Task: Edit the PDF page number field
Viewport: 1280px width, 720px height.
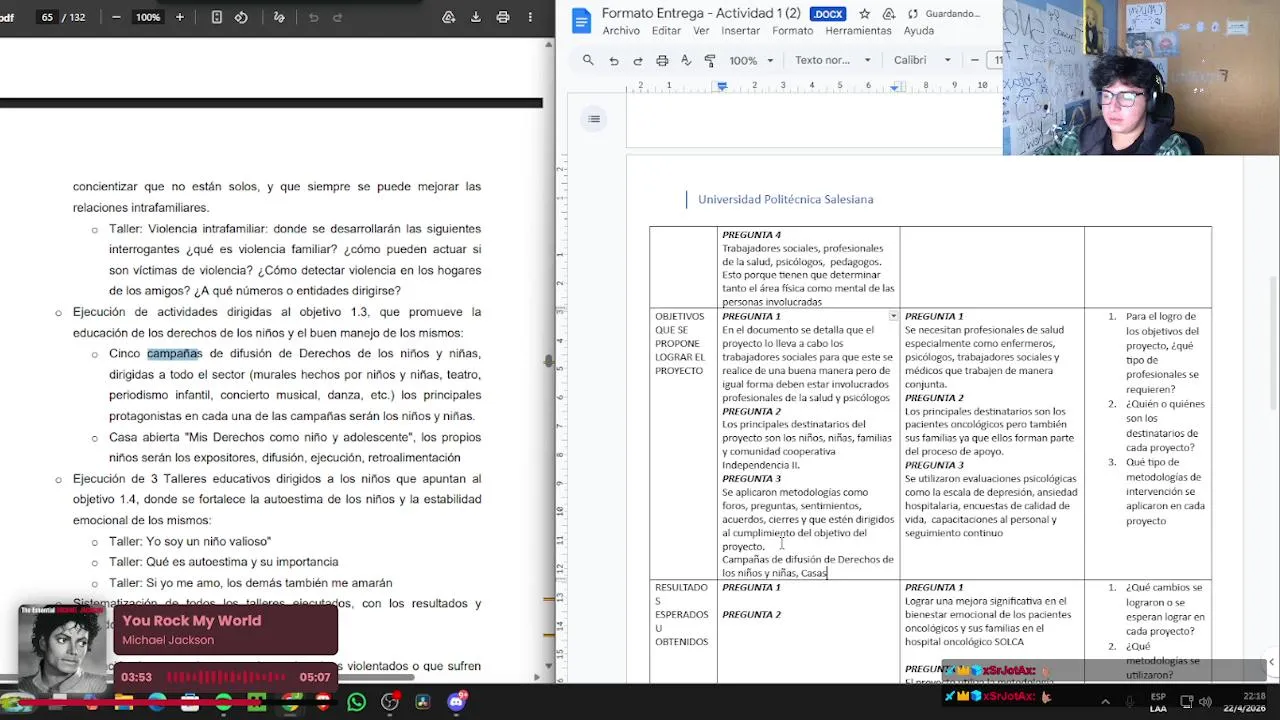Action: [x=47, y=17]
